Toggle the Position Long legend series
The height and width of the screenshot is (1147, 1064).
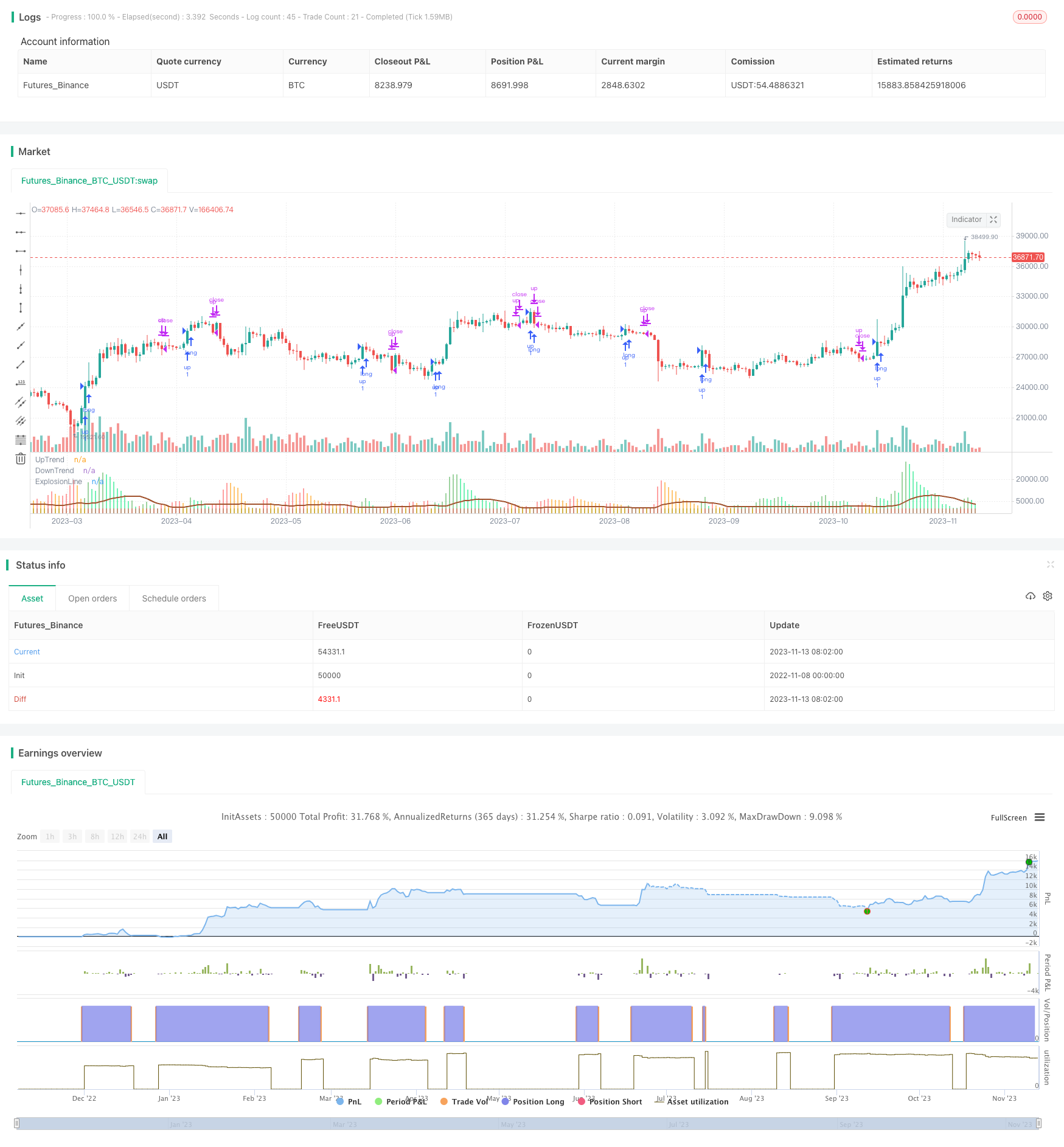tap(533, 1101)
